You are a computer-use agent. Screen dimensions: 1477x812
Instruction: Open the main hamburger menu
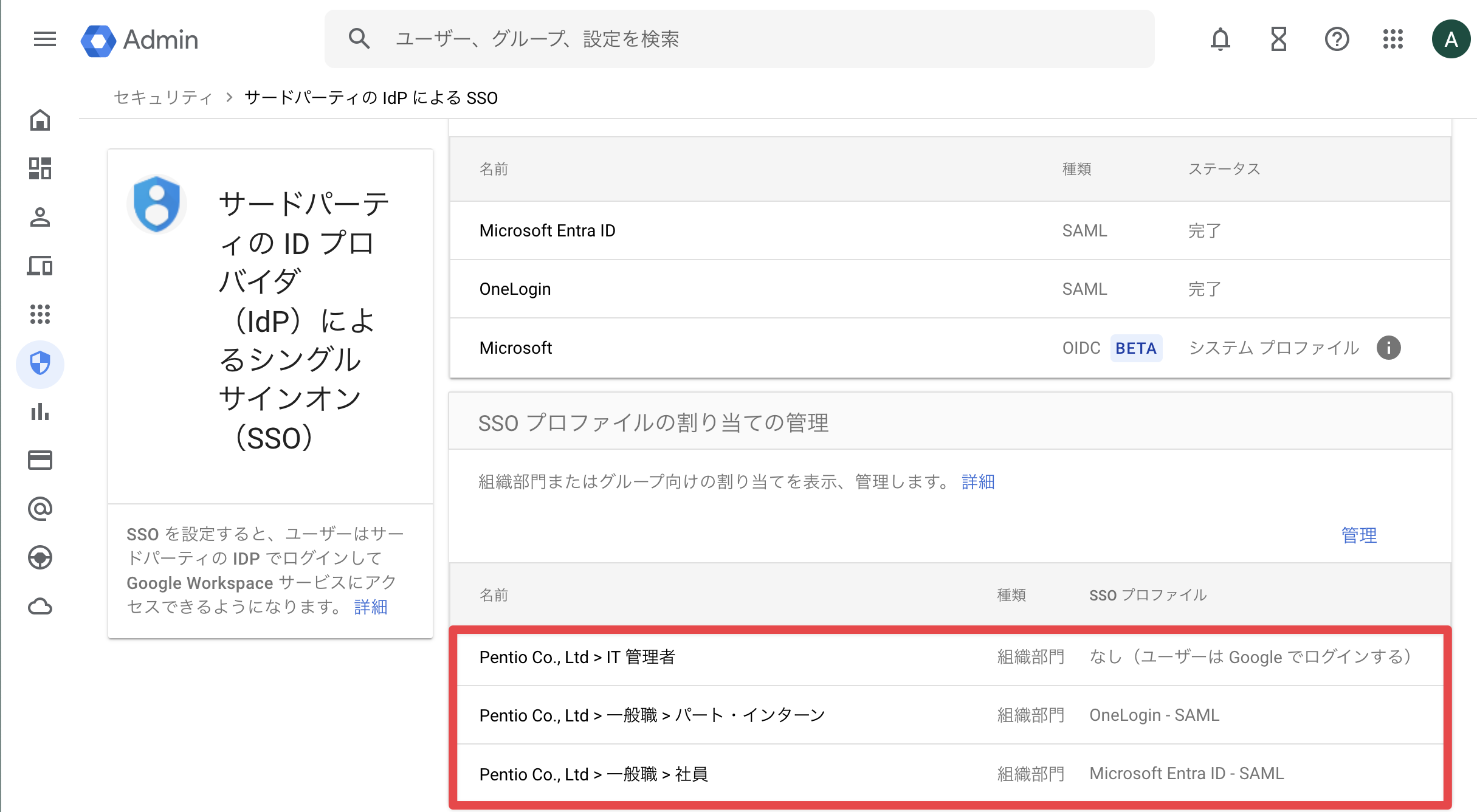click(44, 40)
